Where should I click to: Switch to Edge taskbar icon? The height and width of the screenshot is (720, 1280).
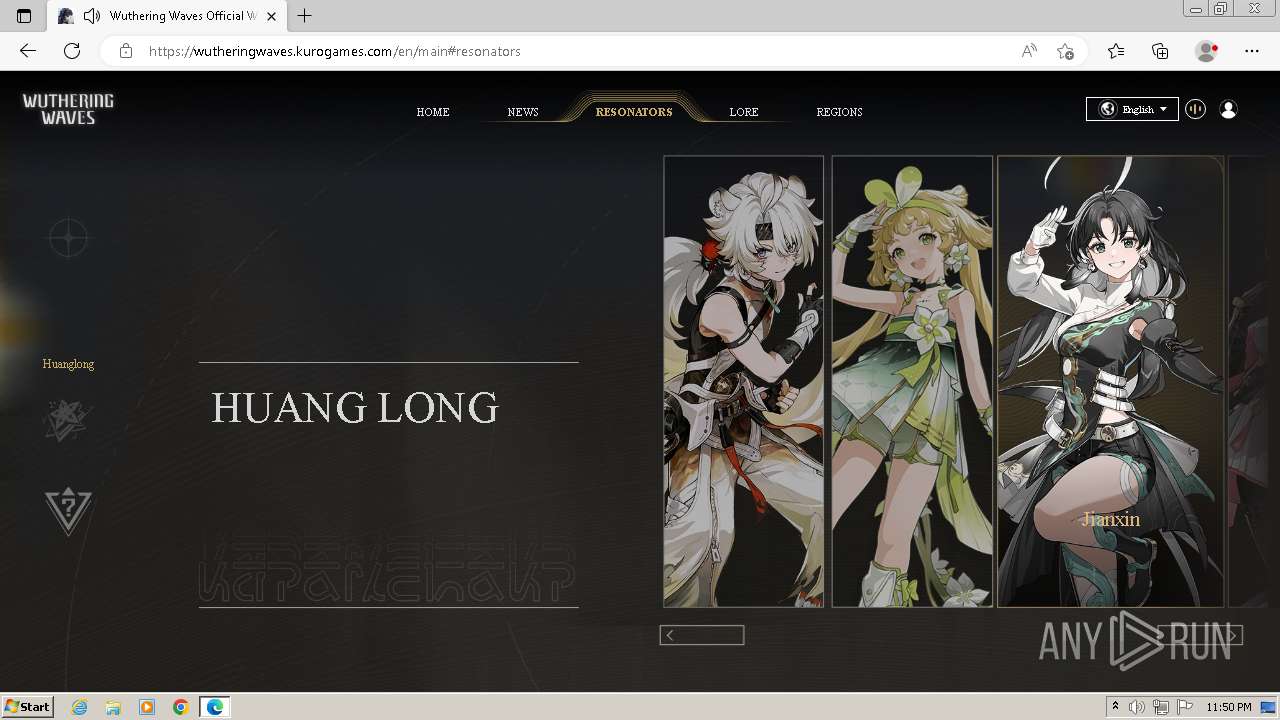[215, 707]
